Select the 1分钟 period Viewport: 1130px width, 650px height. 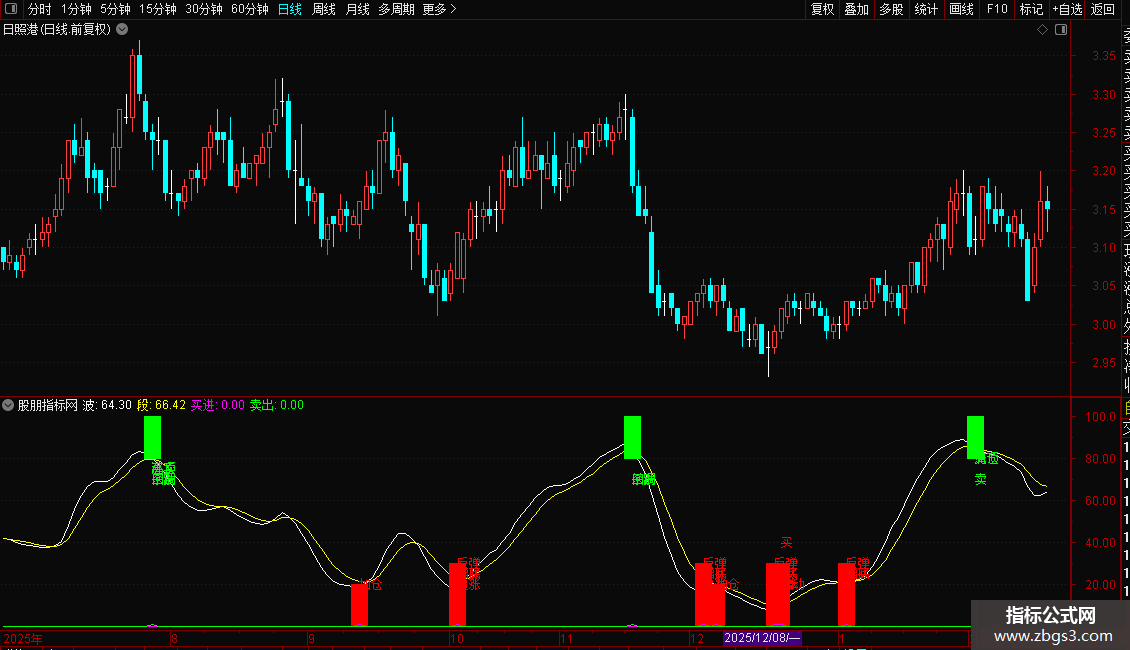pos(76,9)
